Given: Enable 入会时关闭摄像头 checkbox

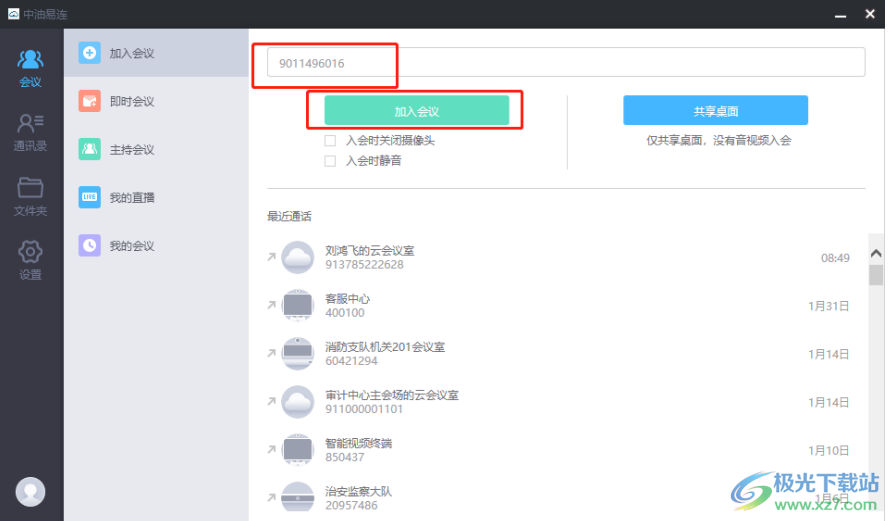Looking at the screenshot, I should [330, 141].
